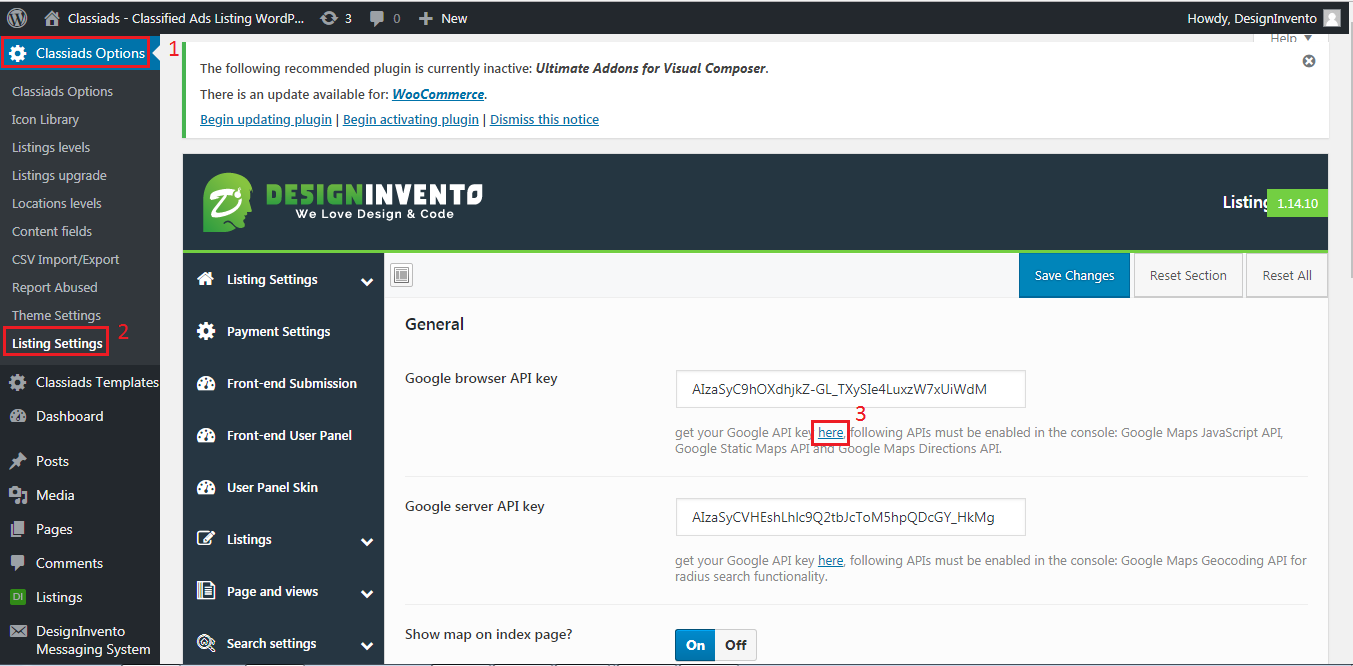Expand the Page and views chevron
1353x666 pixels.
[x=367, y=594]
